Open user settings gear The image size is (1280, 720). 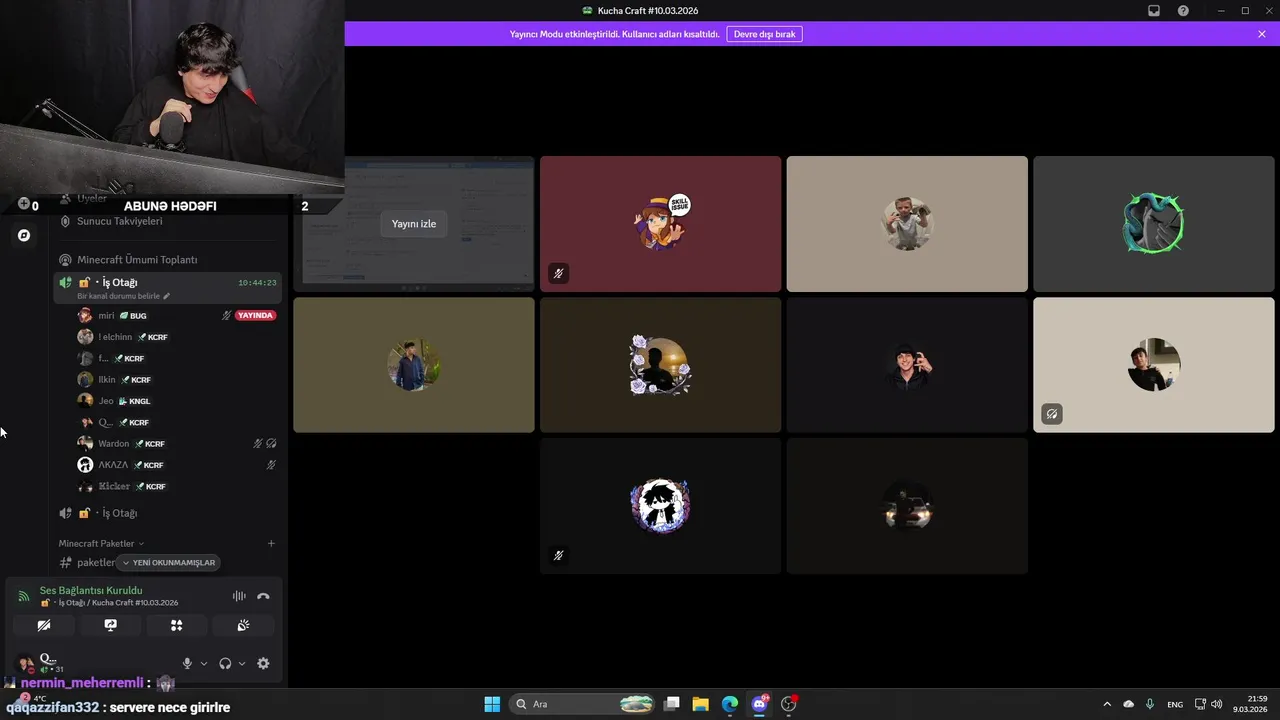point(263,663)
